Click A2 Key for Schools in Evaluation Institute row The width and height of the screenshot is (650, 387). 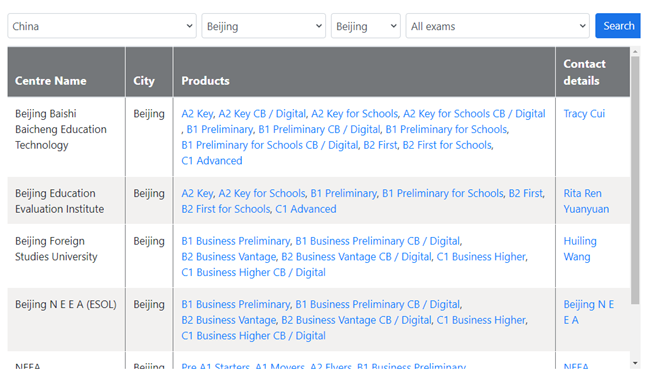coord(262,193)
